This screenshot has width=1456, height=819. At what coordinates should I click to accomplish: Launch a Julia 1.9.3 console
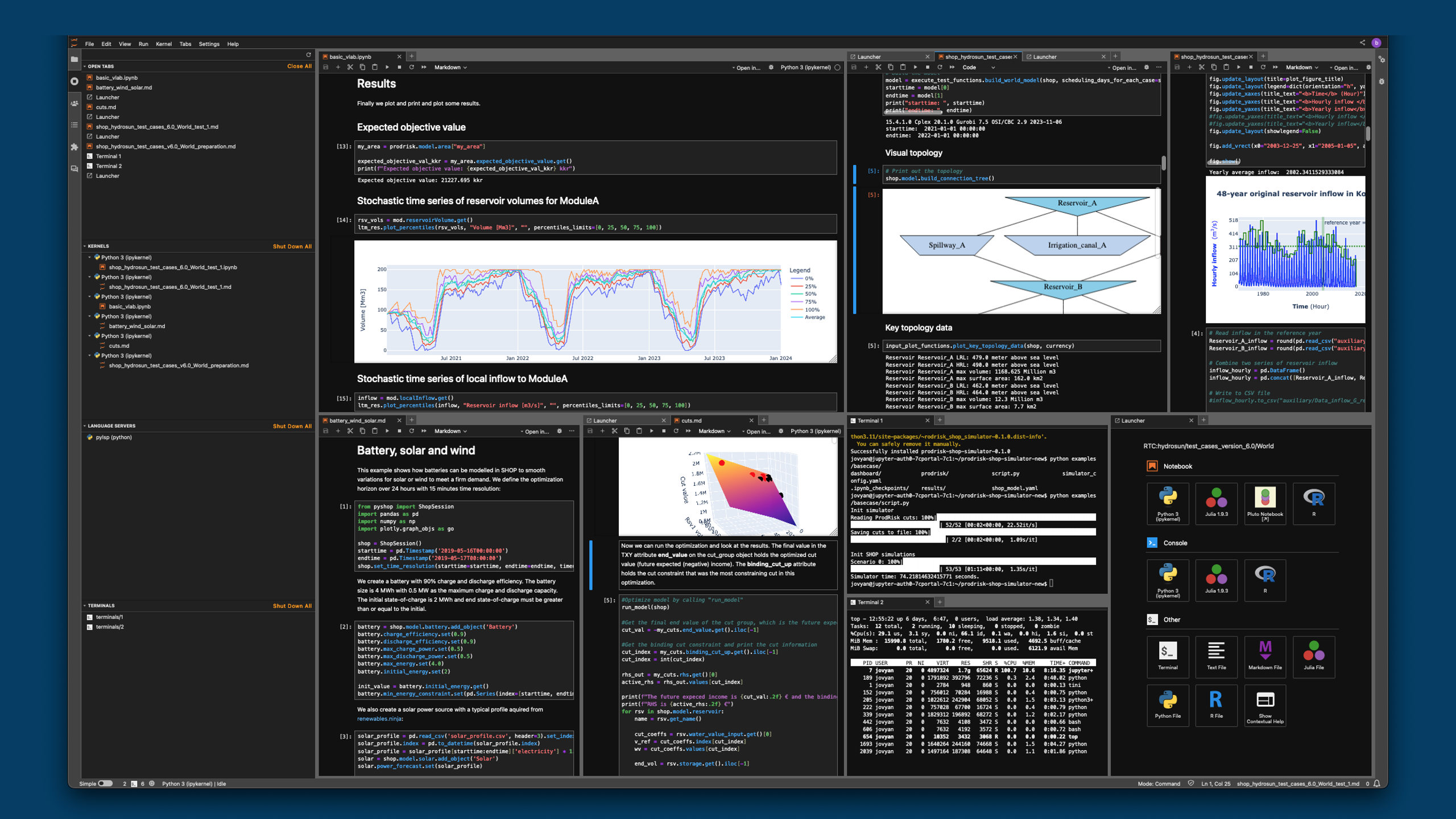point(1217,580)
